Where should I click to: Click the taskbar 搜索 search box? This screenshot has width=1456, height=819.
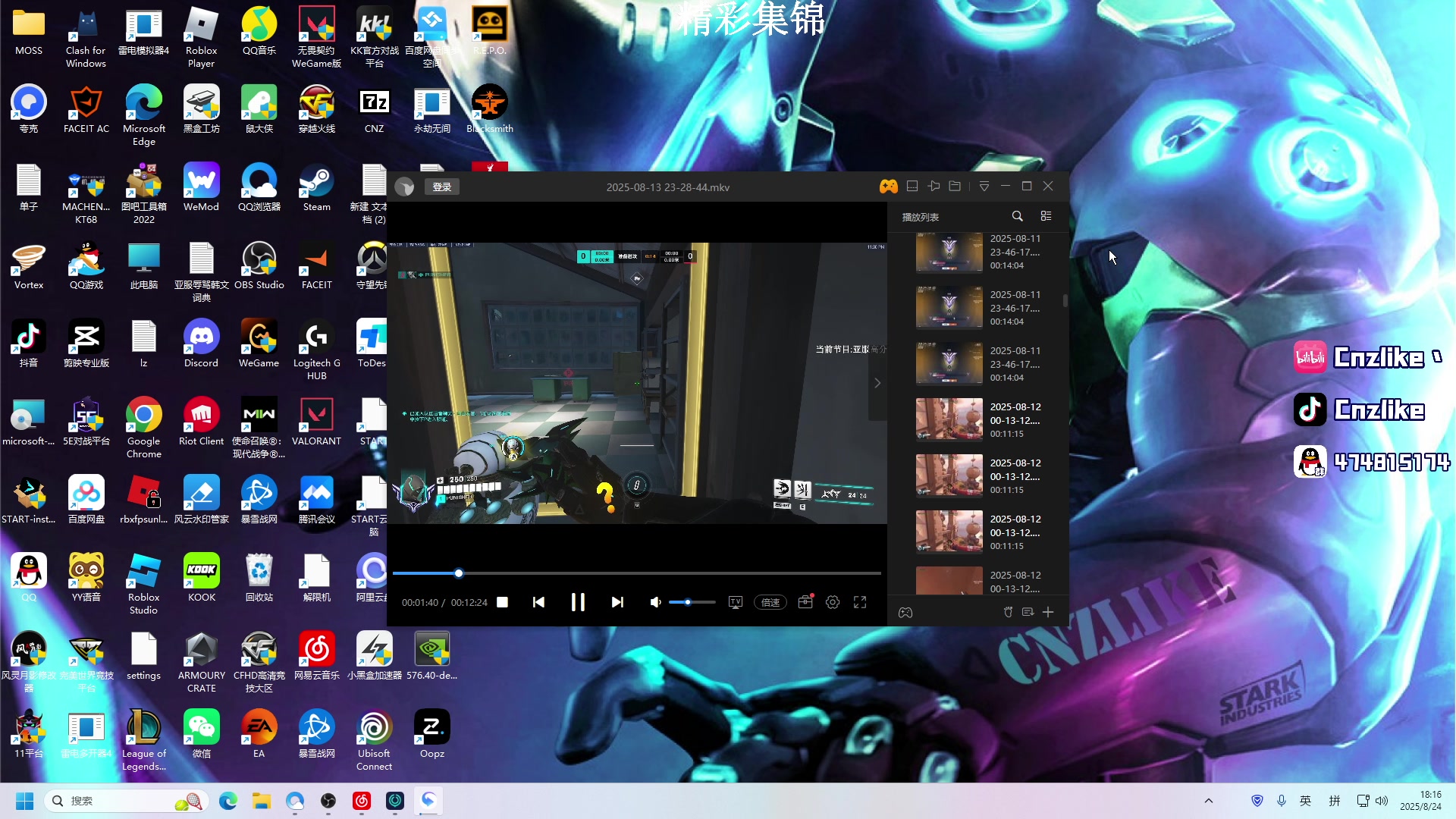126,801
